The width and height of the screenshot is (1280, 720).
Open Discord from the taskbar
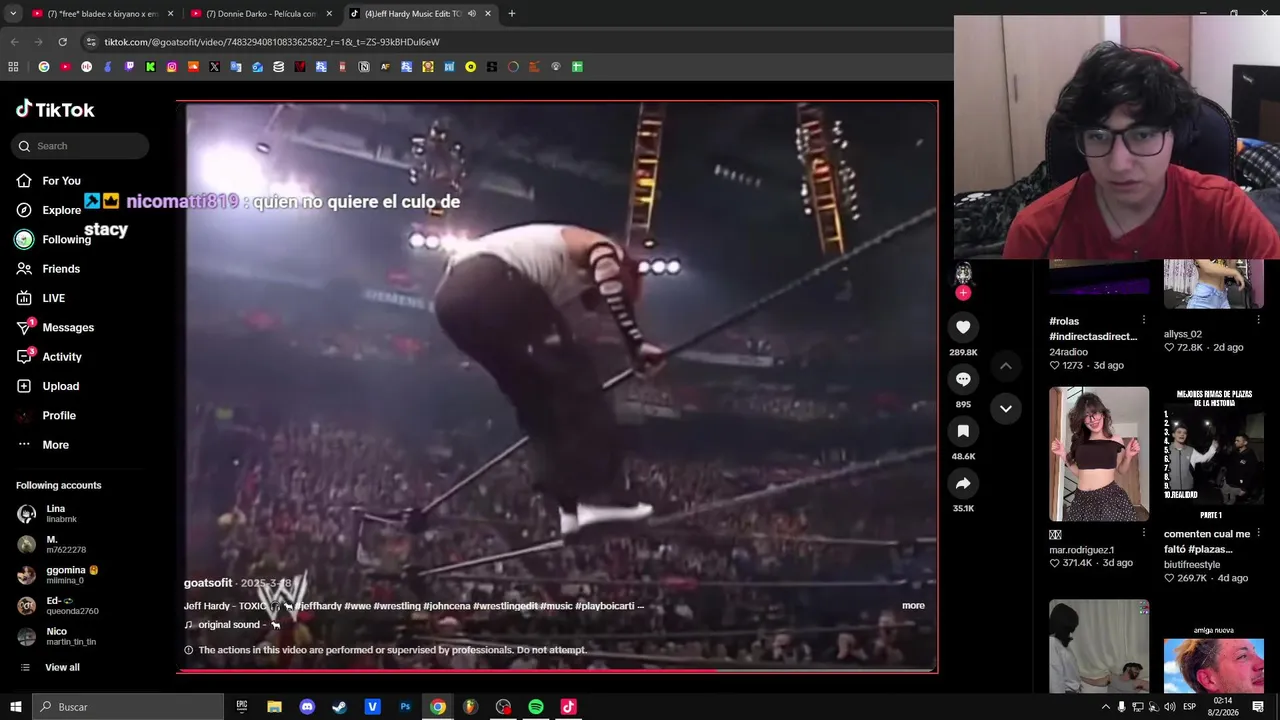click(307, 707)
